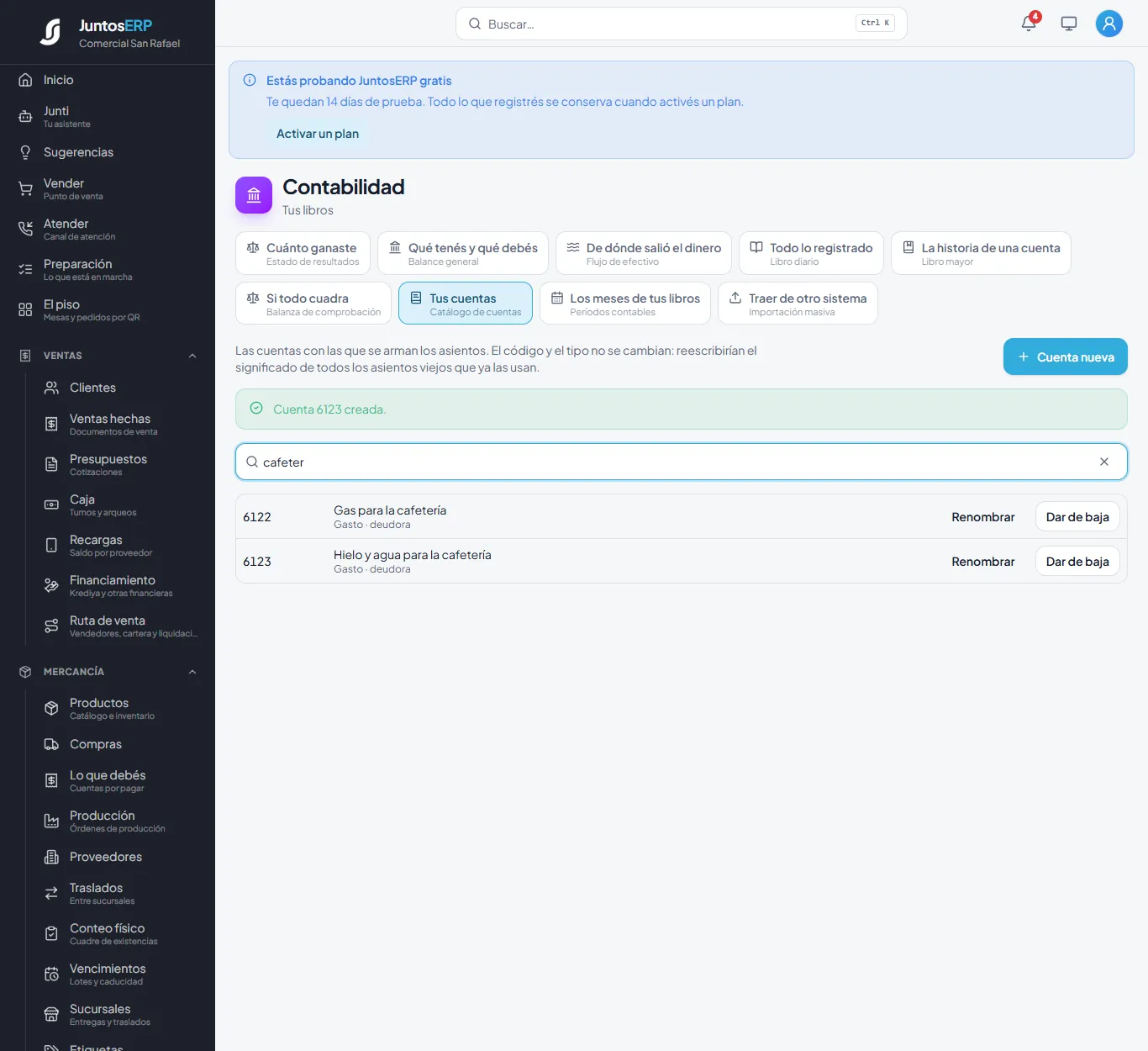Open De dónde salió el dinero tab
The width and height of the screenshot is (1148, 1051).
(x=644, y=253)
